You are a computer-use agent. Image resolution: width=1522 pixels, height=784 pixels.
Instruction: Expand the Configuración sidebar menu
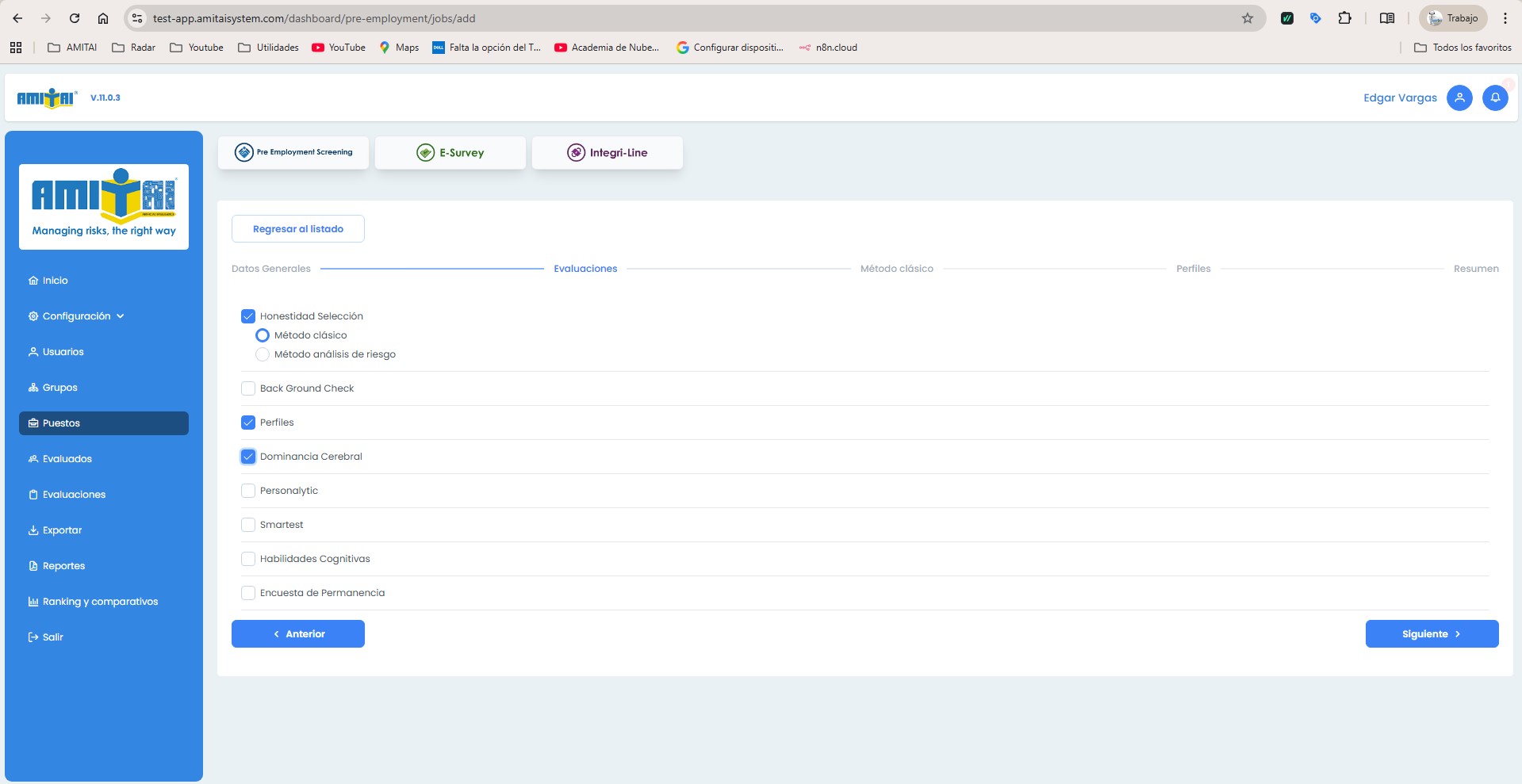click(x=77, y=316)
